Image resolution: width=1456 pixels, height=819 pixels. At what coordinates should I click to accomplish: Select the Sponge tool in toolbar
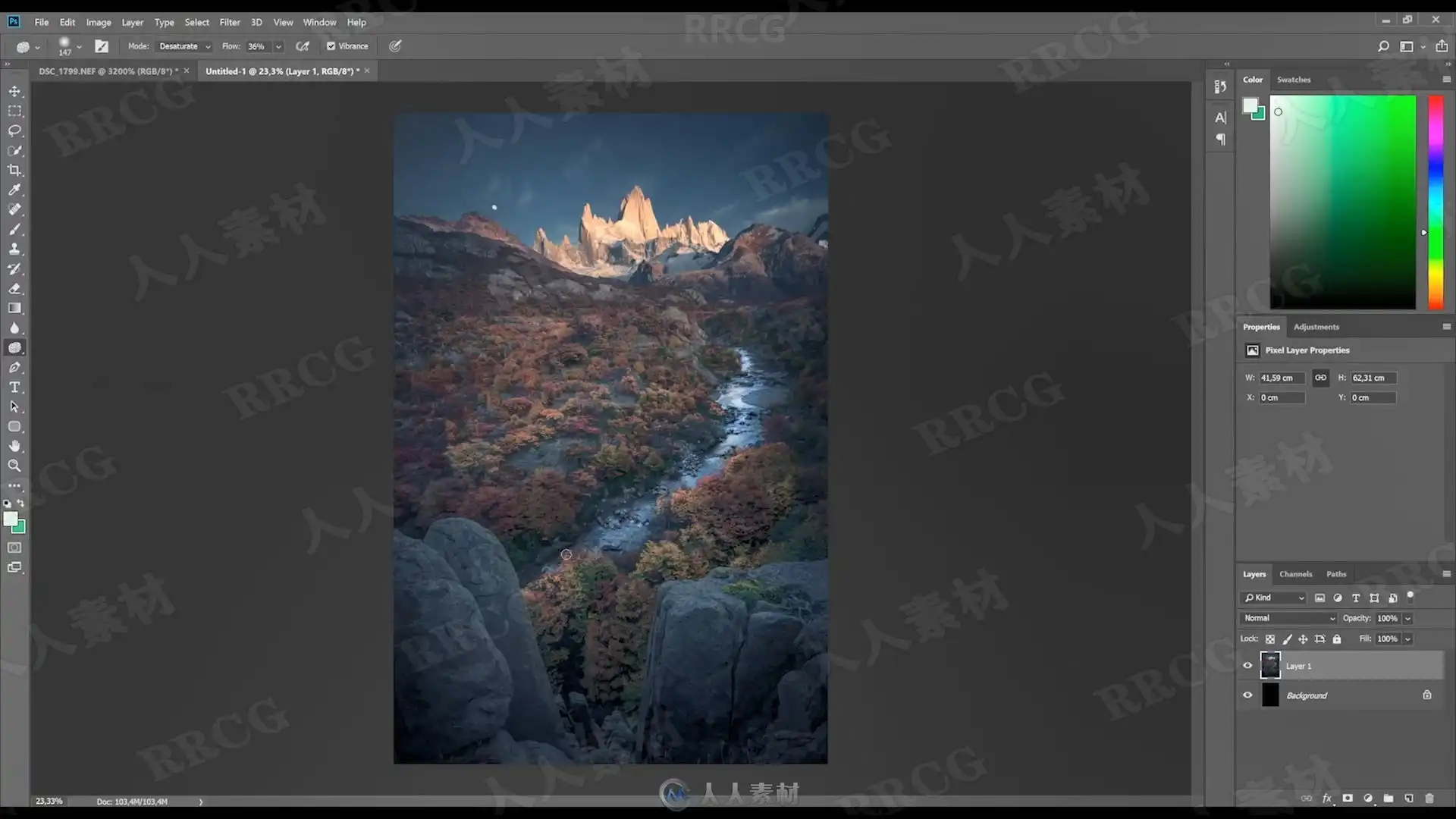click(14, 347)
